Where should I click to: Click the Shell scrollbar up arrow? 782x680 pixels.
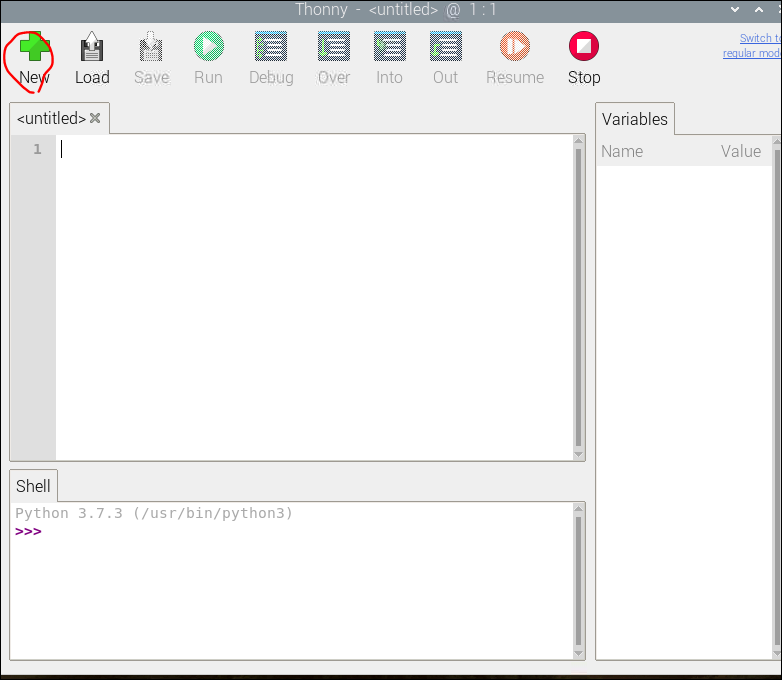579,509
